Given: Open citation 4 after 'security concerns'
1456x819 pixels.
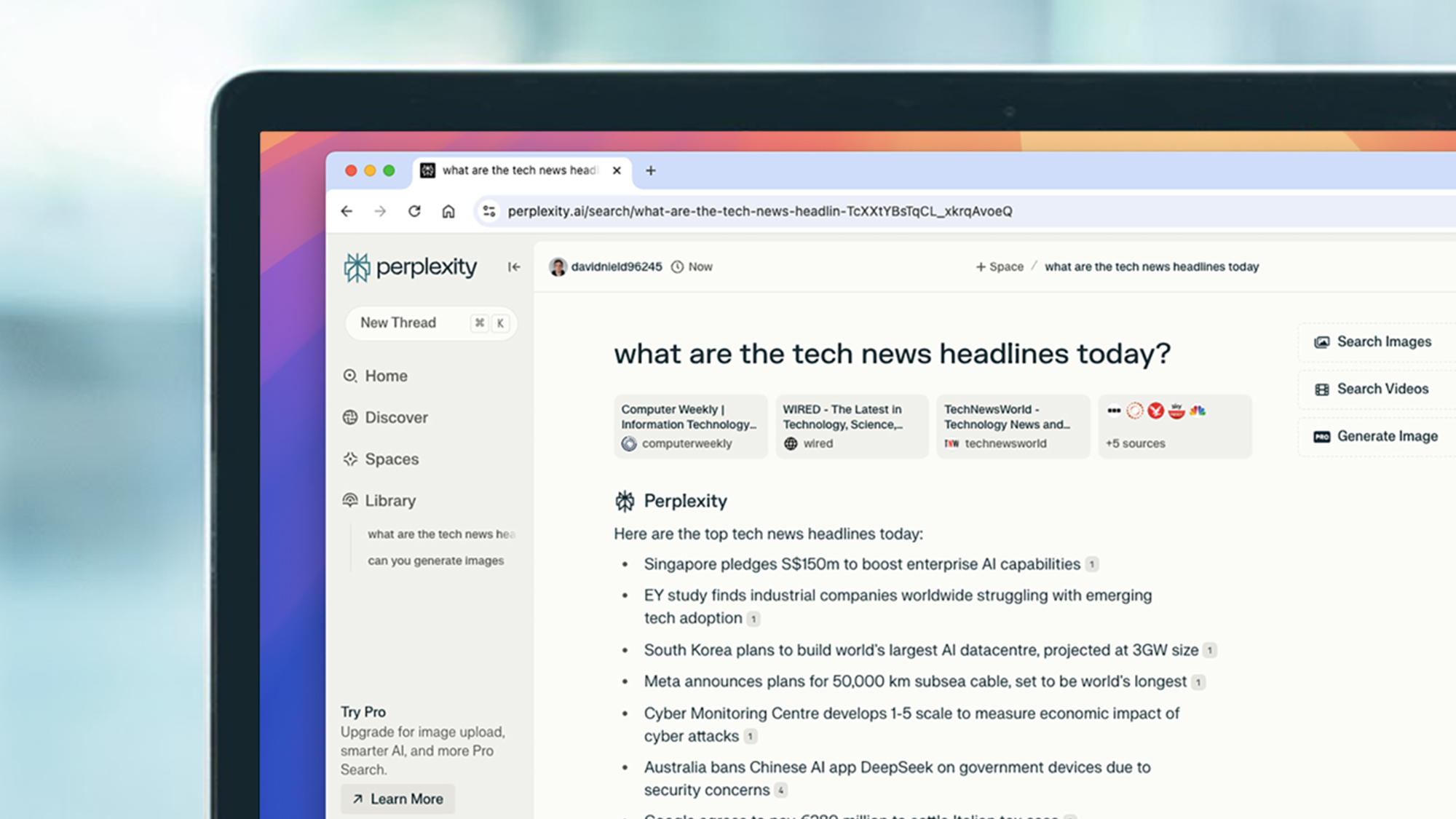Looking at the screenshot, I should [x=780, y=790].
